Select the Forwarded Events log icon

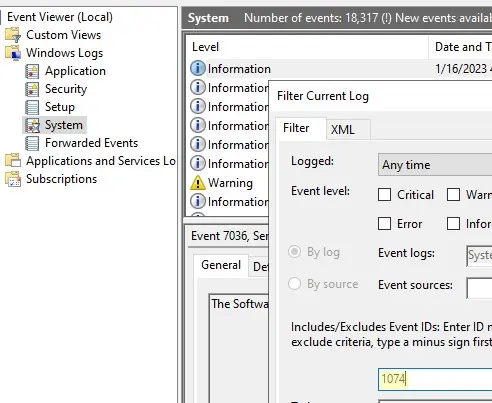point(32,143)
